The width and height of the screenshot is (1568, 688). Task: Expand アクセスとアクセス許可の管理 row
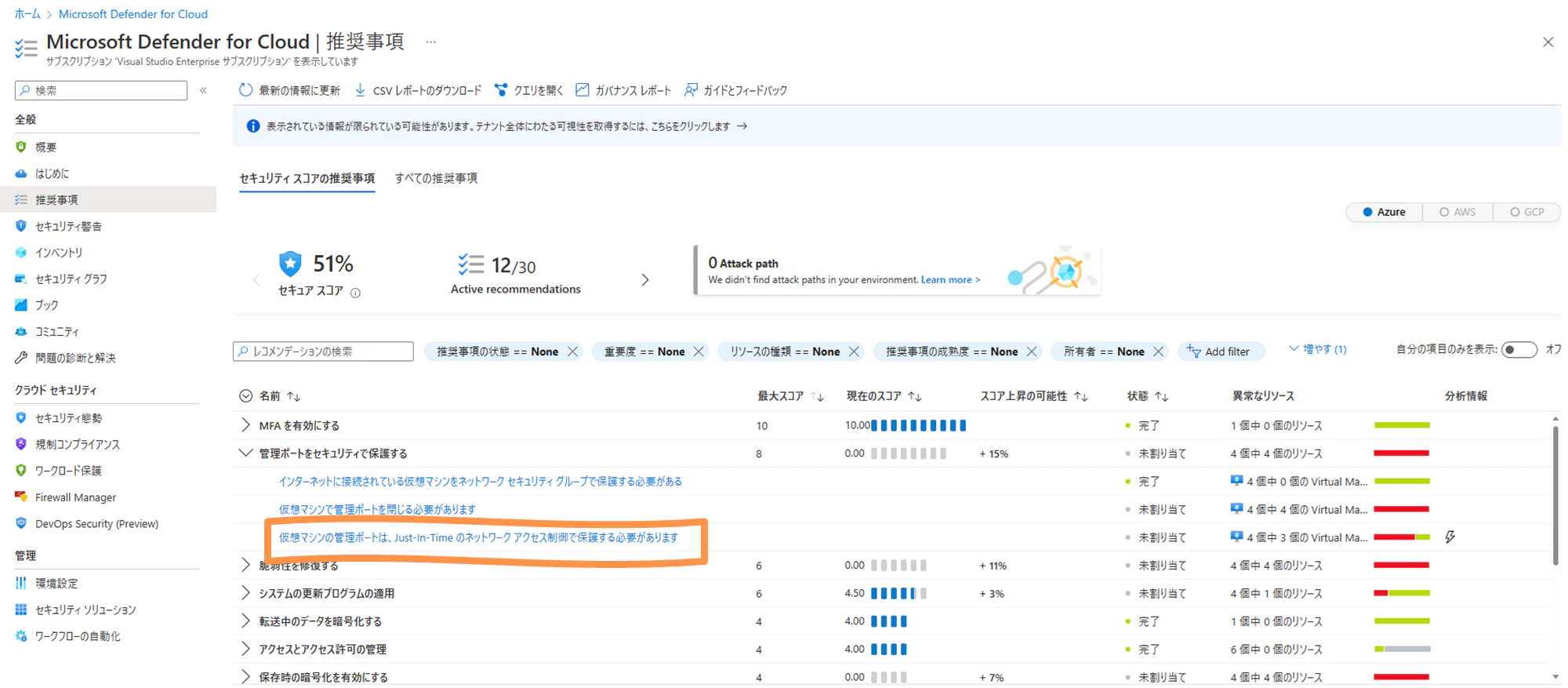point(245,649)
